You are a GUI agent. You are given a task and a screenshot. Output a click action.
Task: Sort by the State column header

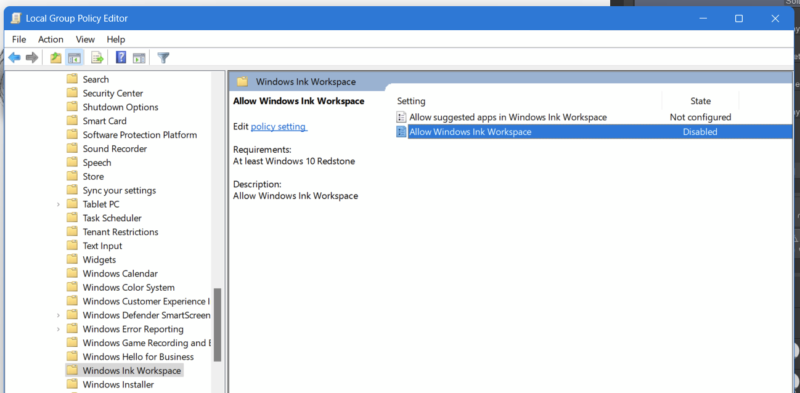(x=701, y=101)
